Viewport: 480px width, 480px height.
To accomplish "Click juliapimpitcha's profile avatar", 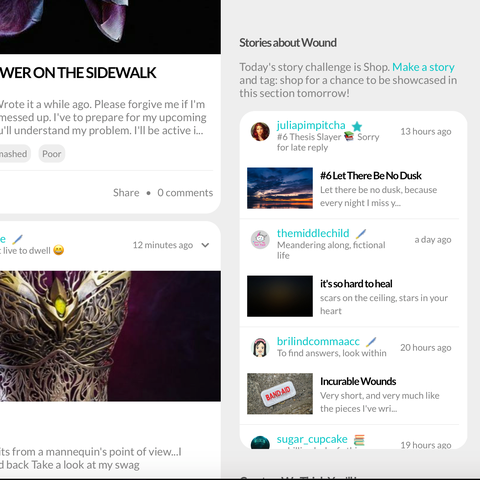I will (260, 131).
